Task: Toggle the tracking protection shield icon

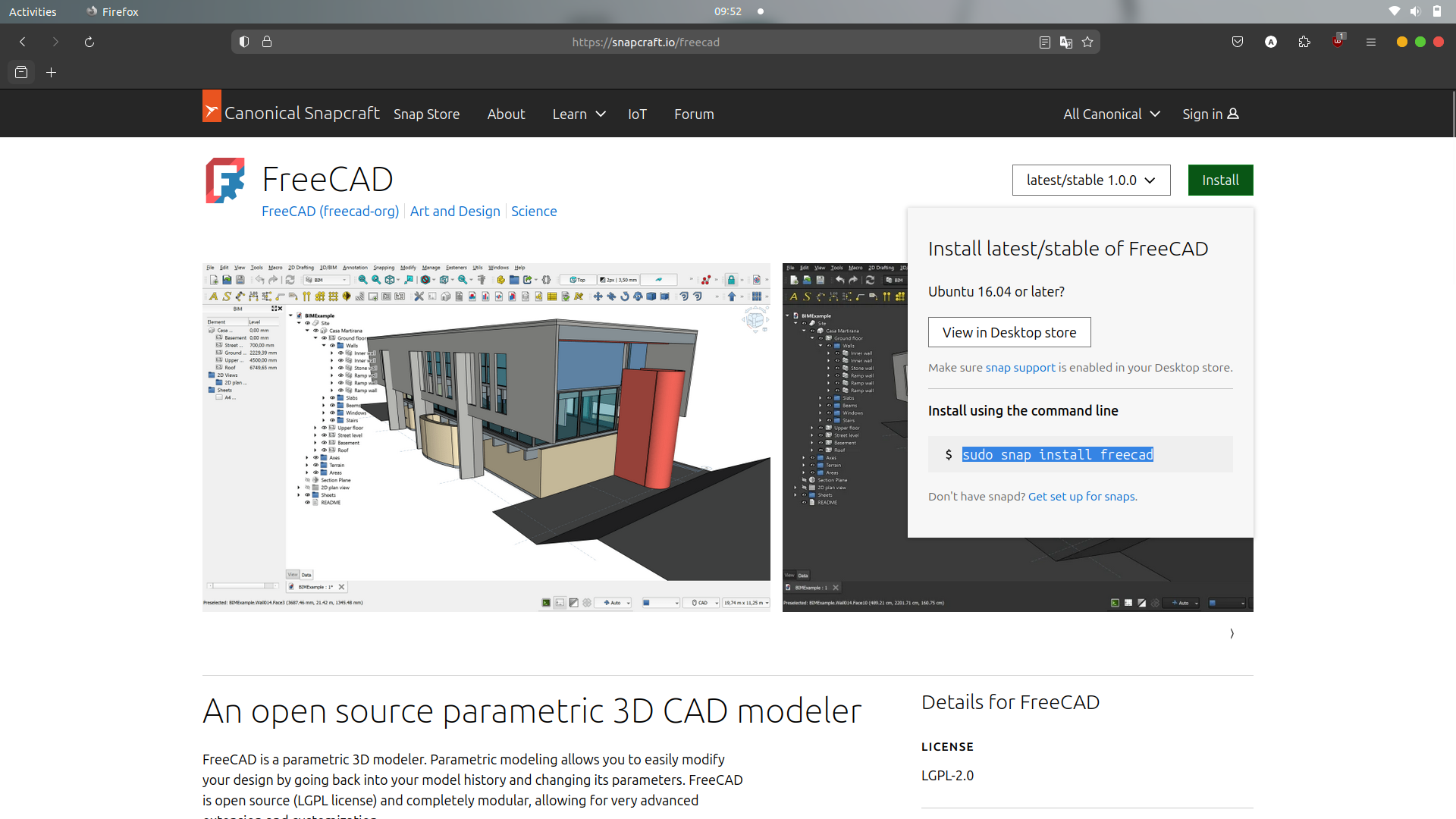Action: coord(244,42)
